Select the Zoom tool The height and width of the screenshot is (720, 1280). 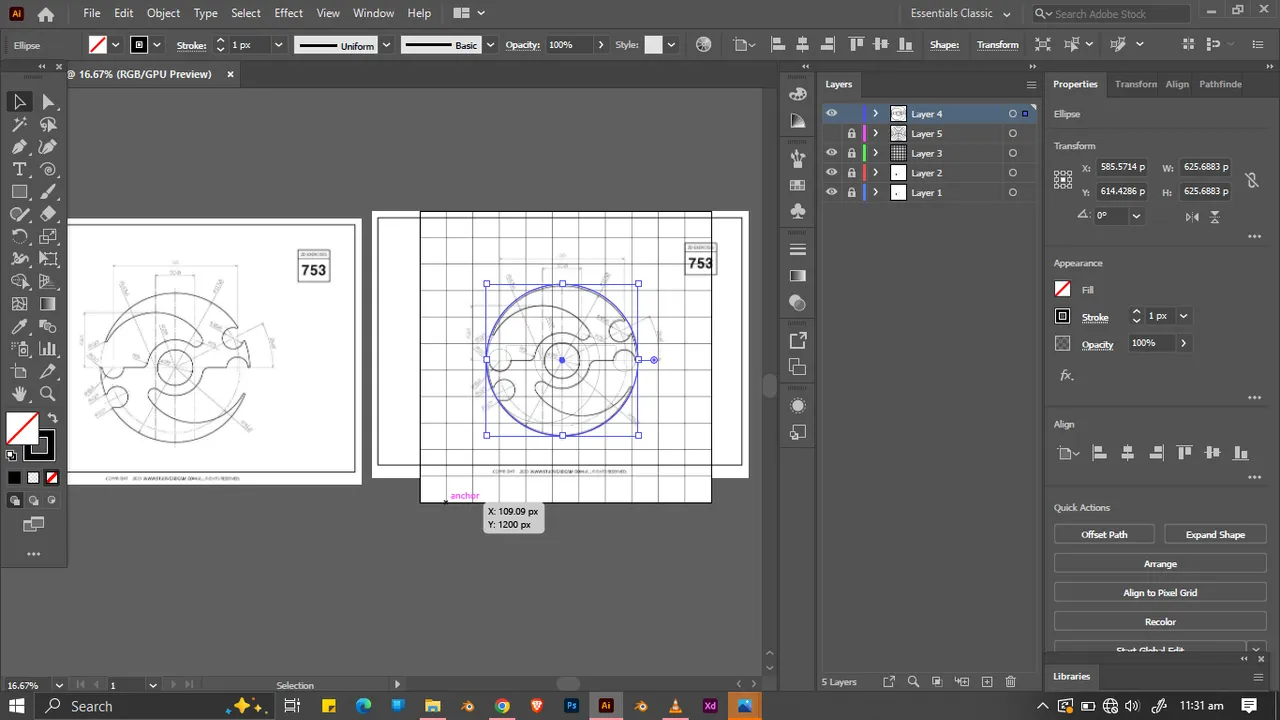coord(48,394)
